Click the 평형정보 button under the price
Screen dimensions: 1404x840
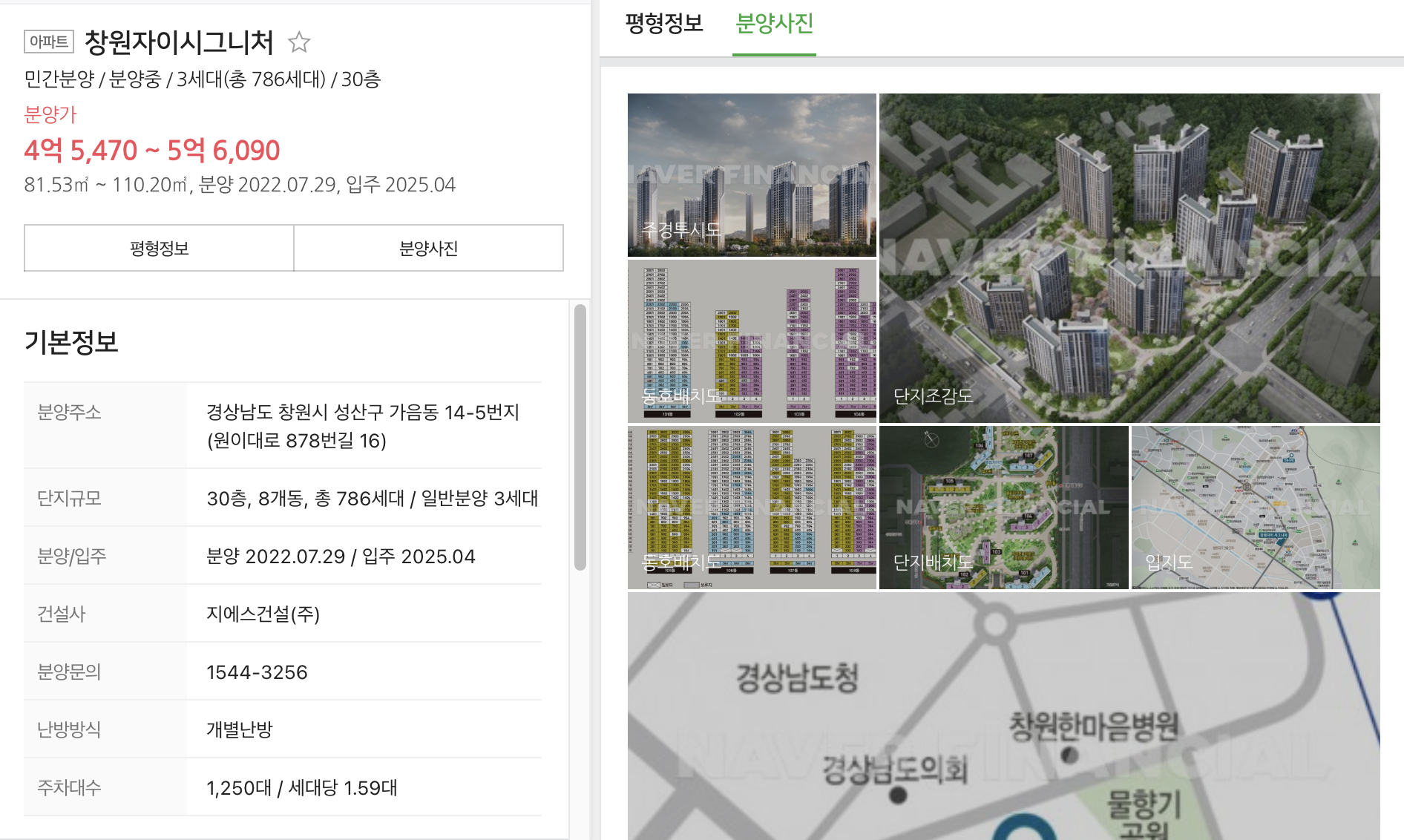pyautogui.click(x=159, y=248)
